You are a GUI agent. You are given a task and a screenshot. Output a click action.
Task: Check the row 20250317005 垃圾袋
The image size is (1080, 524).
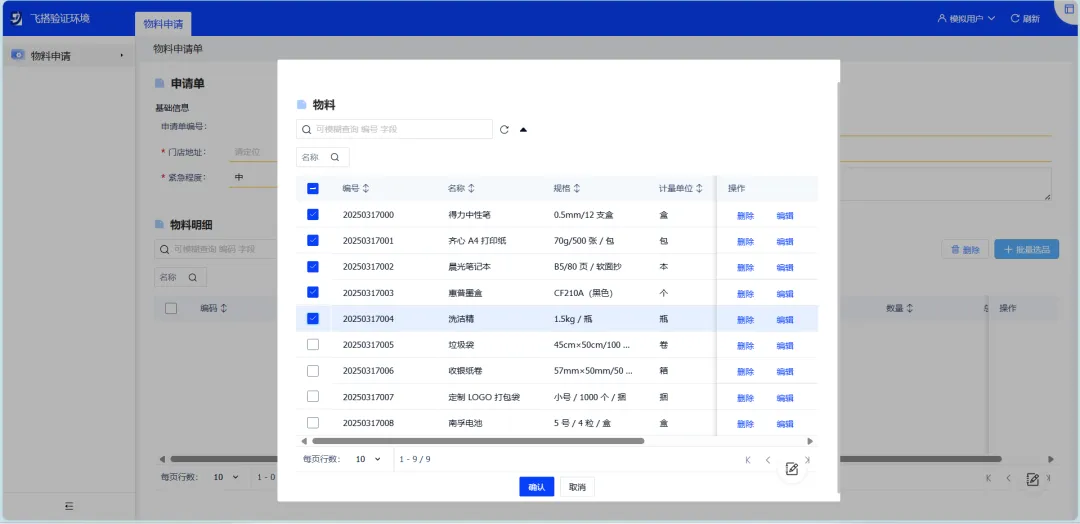pyautogui.click(x=313, y=344)
